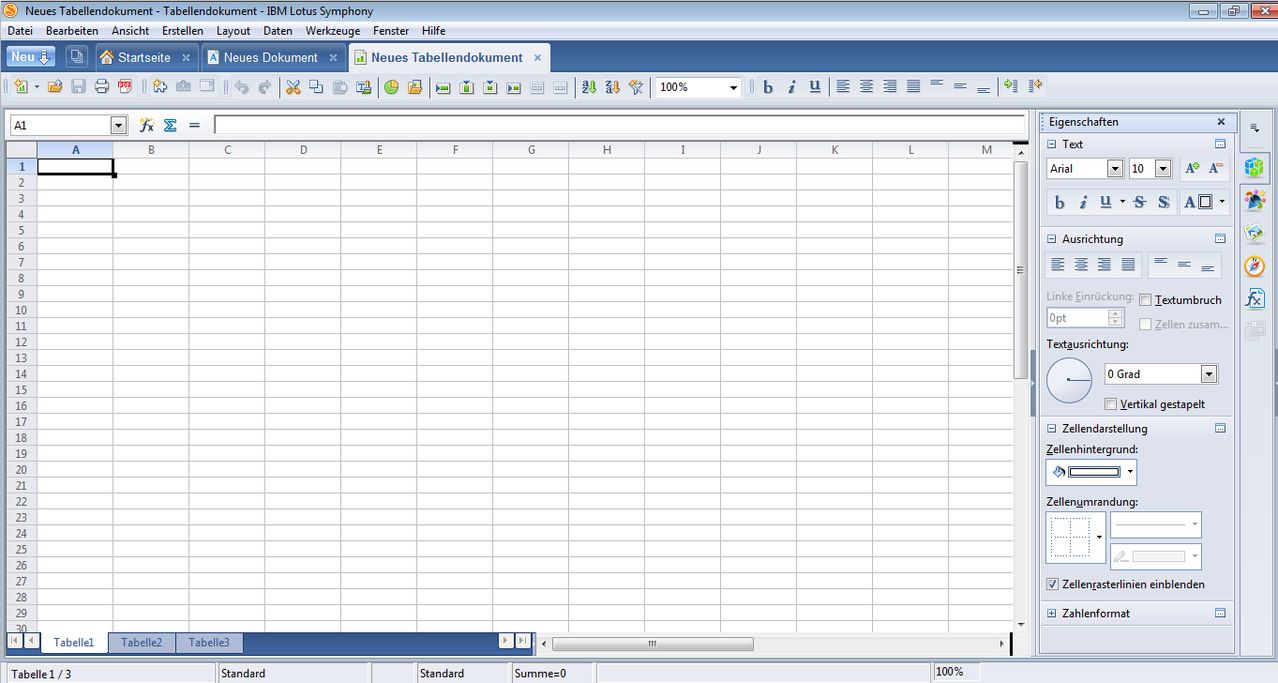Click the Print icon in the toolbar

[x=101, y=87]
